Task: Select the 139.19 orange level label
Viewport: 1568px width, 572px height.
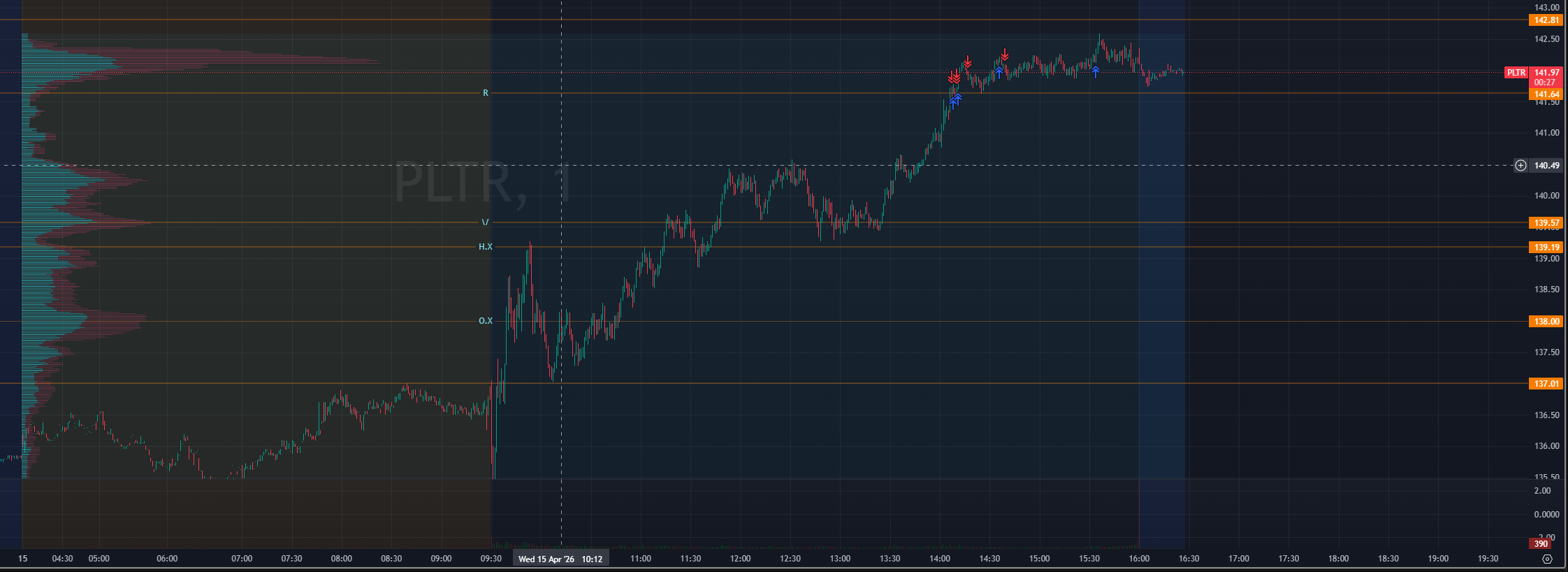Action: coord(1546,248)
